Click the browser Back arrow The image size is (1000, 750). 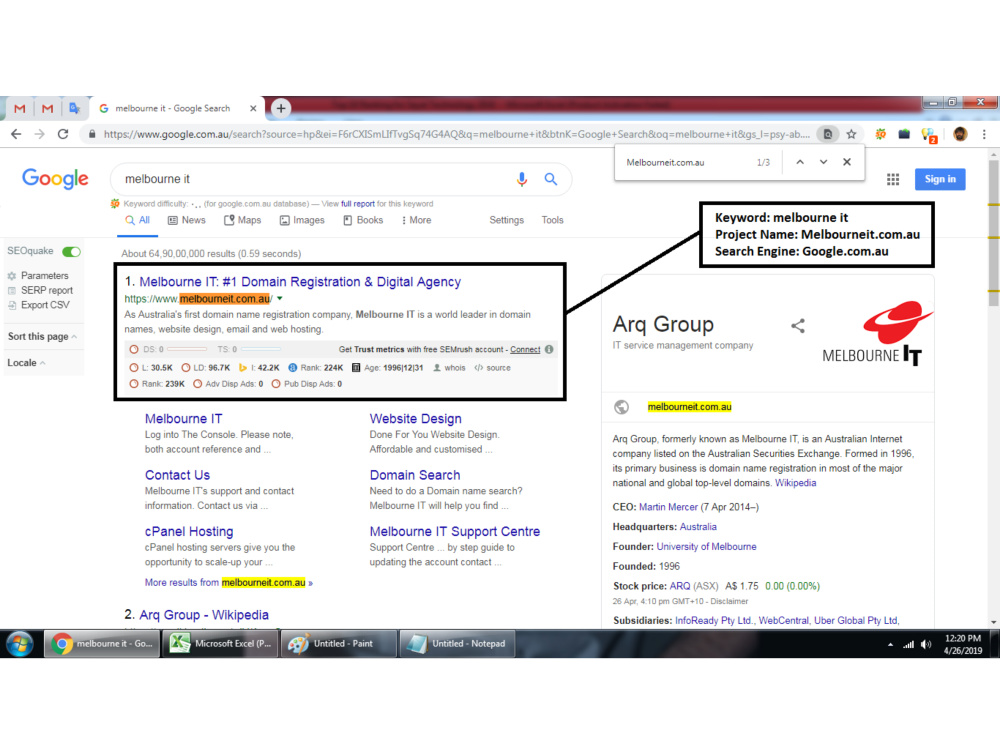pyautogui.click(x=17, y=134)
